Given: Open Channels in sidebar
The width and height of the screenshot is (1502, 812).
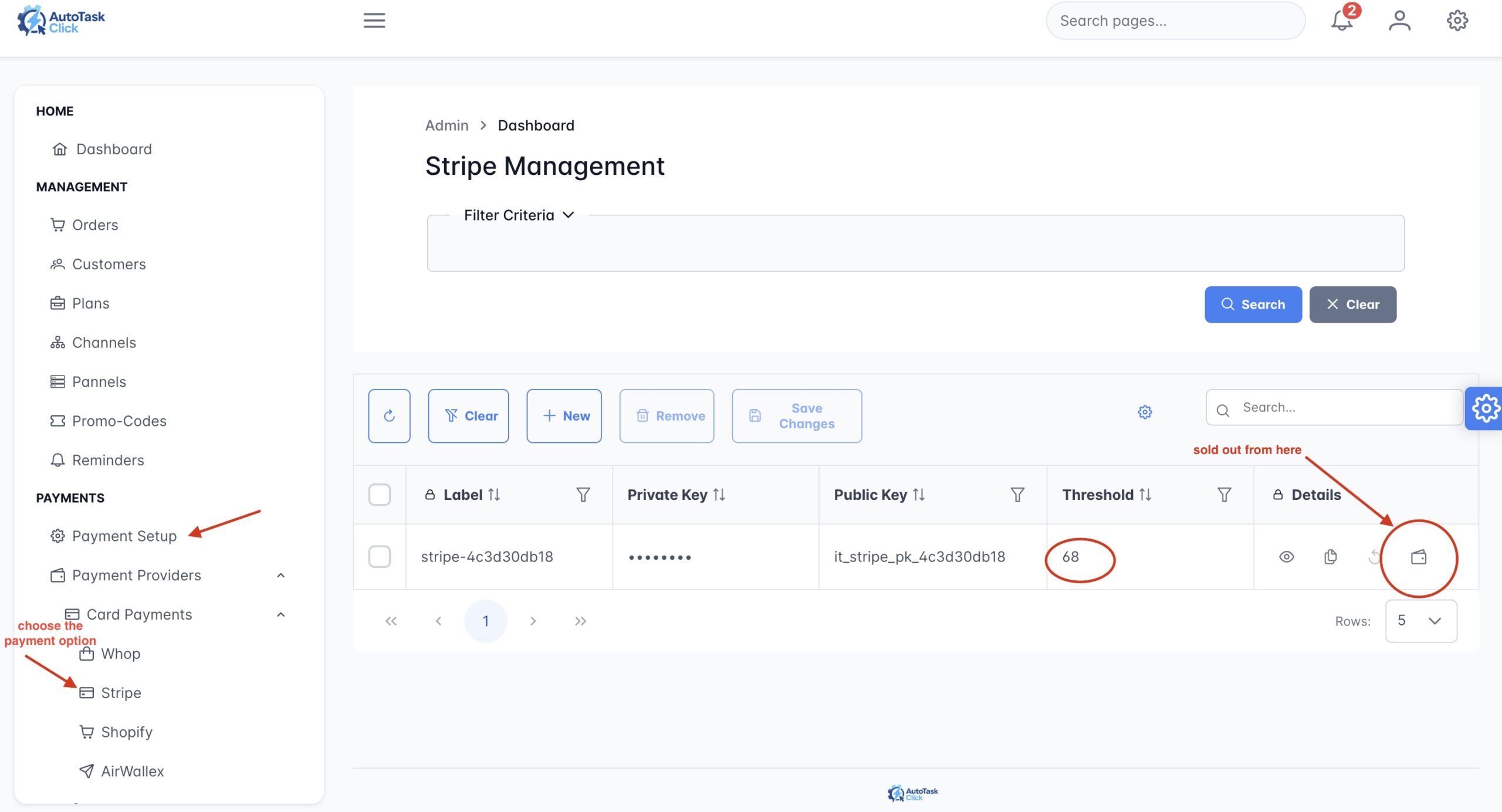Looking at the screenshot, I should pyautogui.click(x=93, y=343).
